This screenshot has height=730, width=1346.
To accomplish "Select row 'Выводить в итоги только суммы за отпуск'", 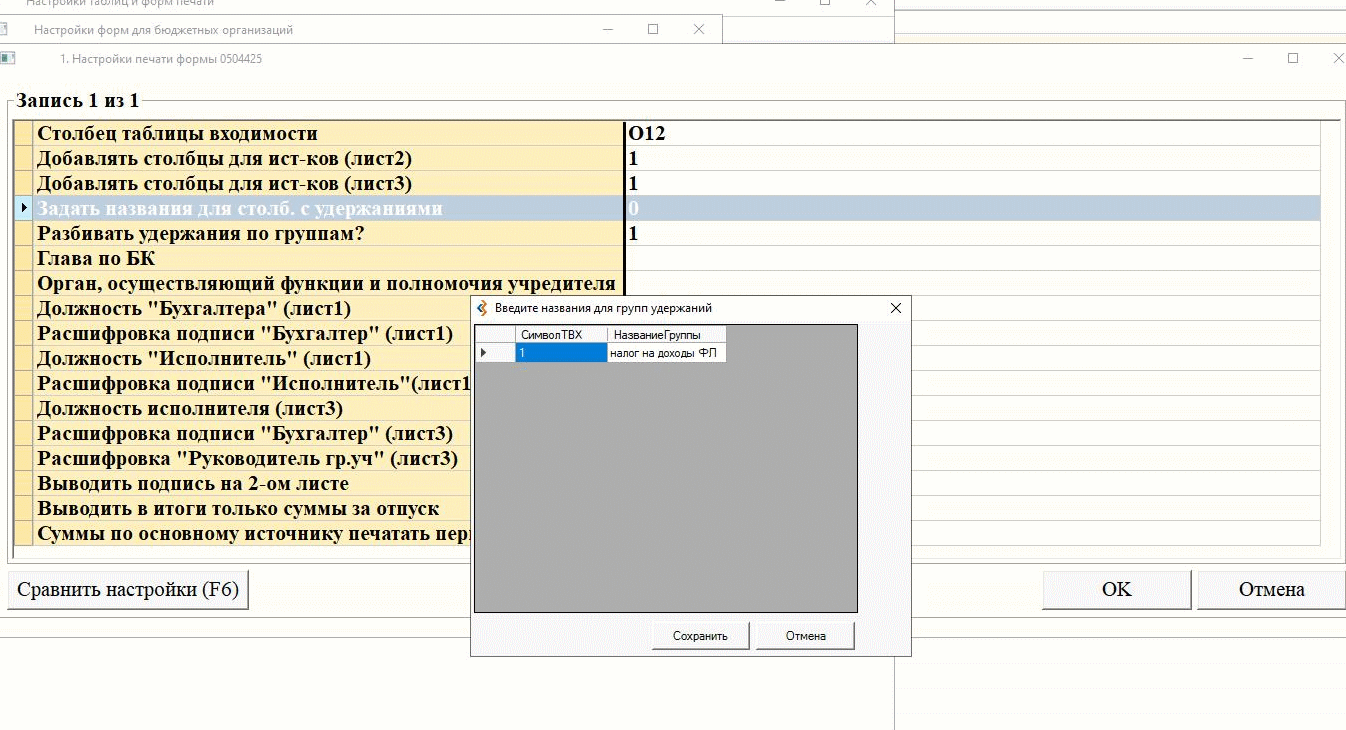I will [x=252, y=509].
